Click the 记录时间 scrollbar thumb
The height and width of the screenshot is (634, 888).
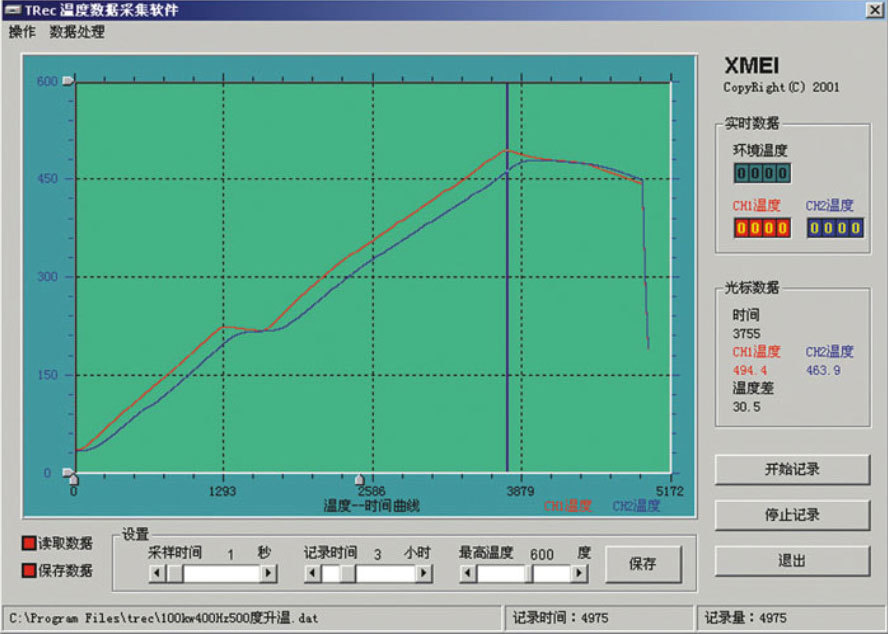point(348,573)
